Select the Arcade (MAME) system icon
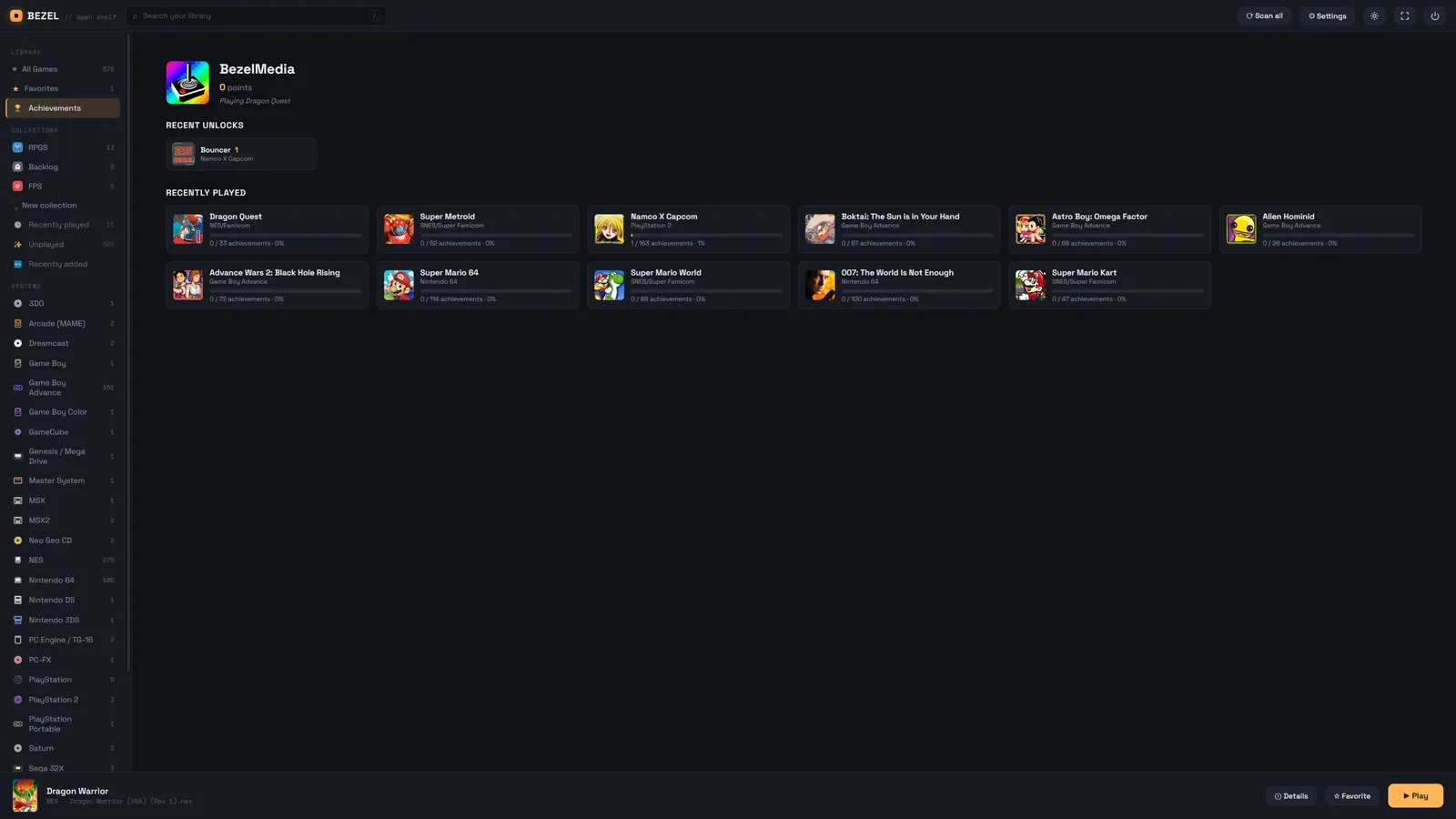Viewport: 1456px width, 819px height. pos(17,323)
